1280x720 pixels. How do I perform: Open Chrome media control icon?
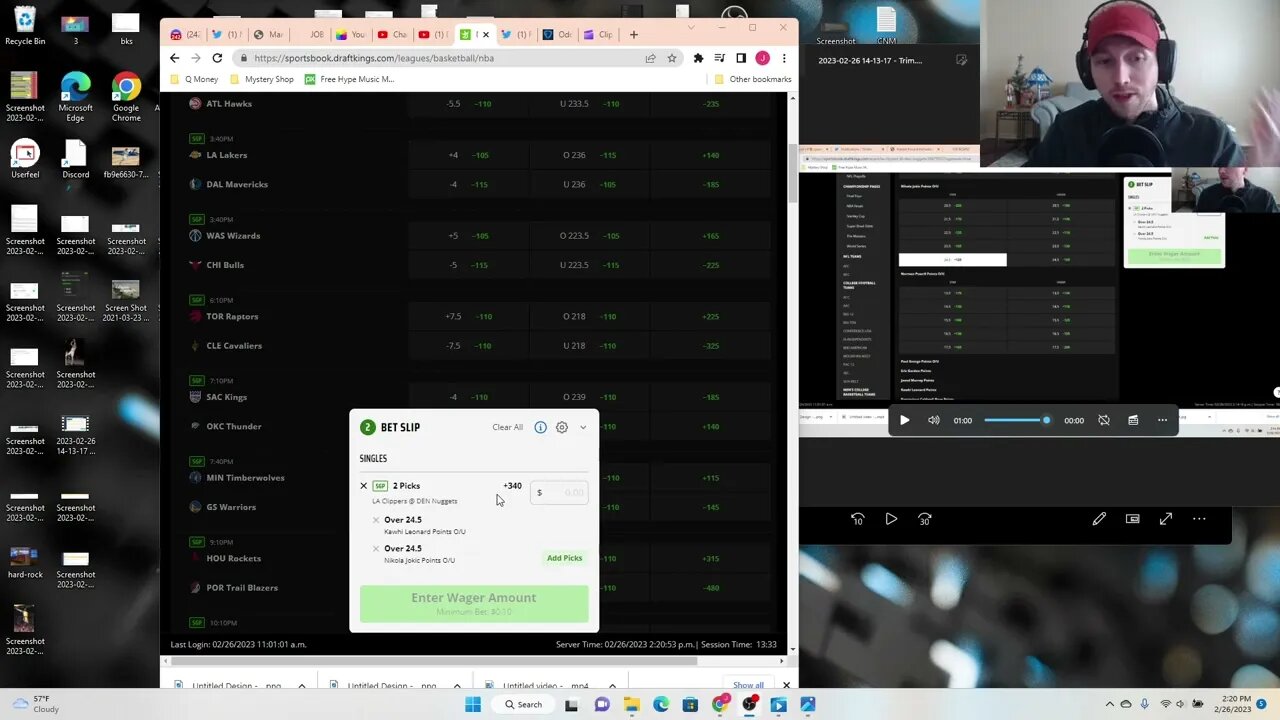719,58
